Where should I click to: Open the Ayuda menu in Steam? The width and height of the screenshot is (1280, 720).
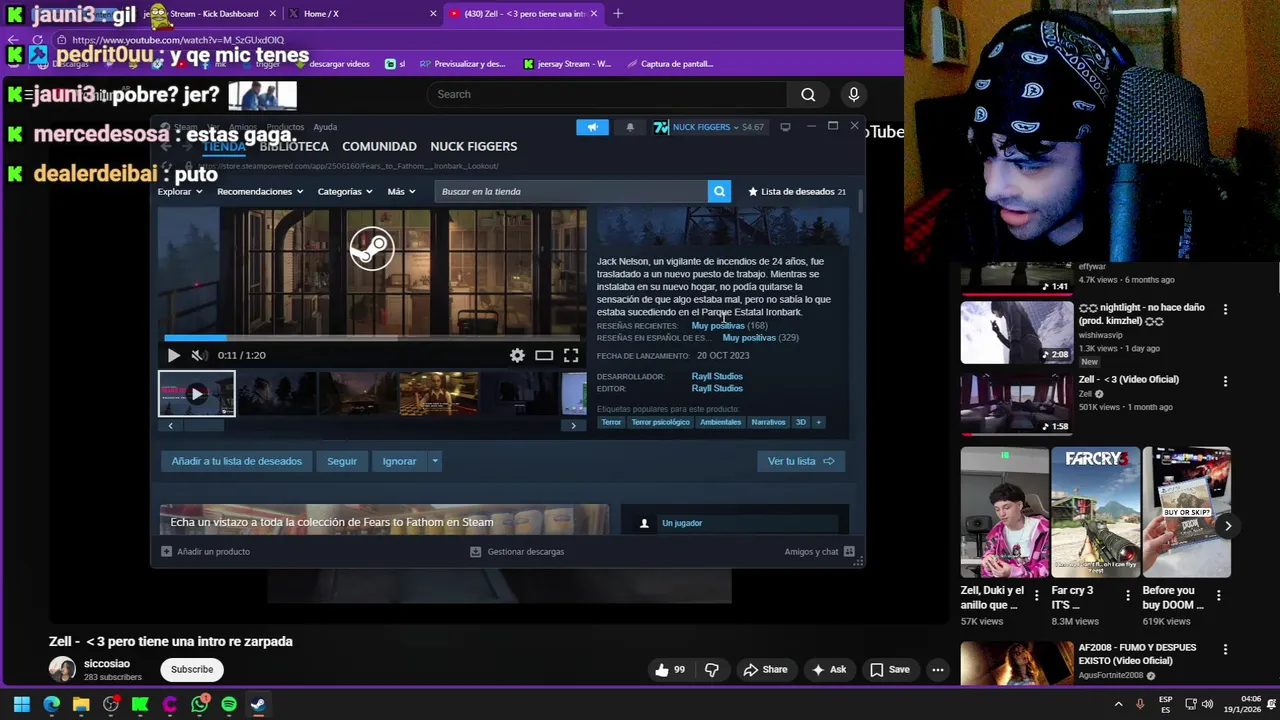tap(325, 127)
